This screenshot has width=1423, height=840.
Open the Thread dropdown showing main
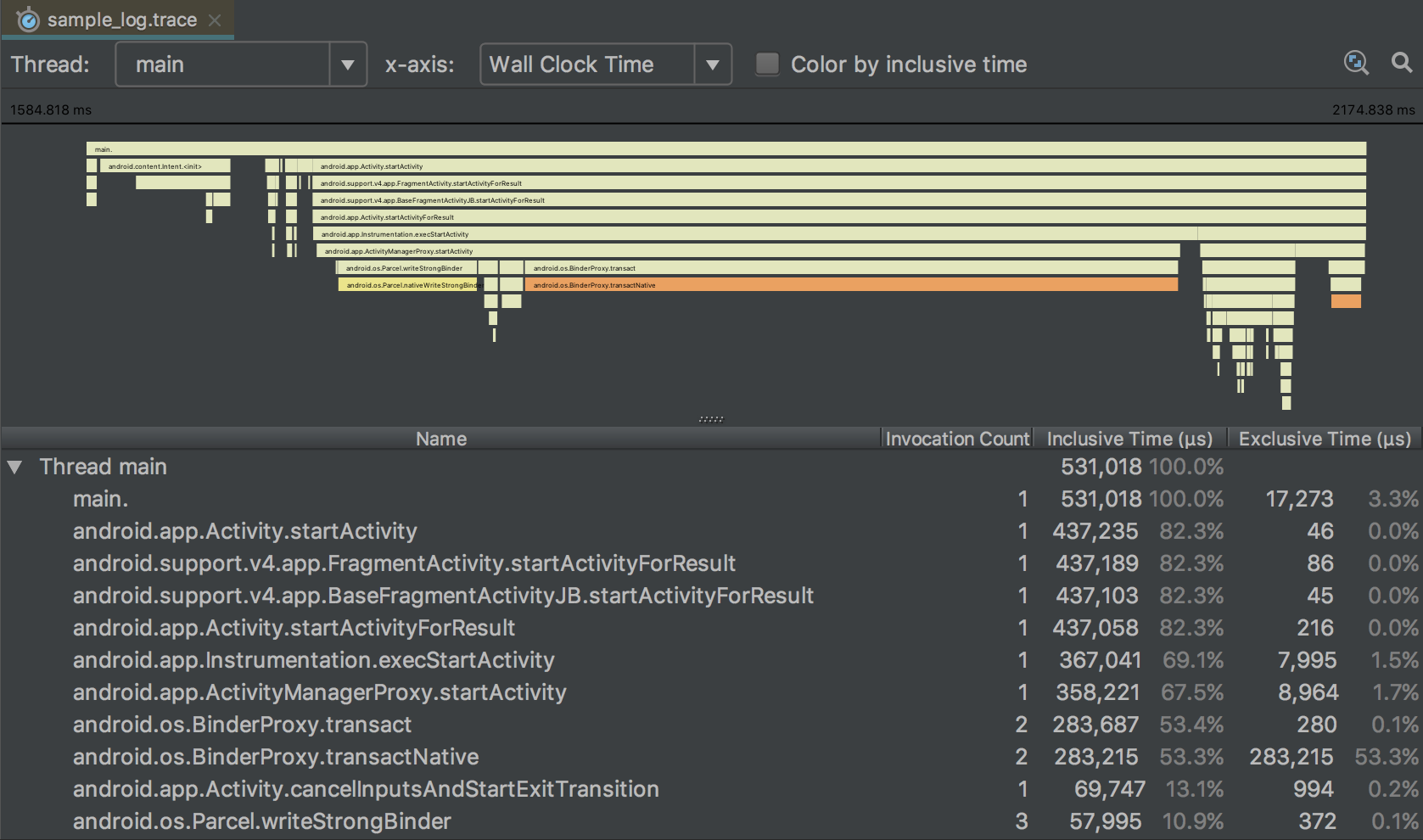347,64
